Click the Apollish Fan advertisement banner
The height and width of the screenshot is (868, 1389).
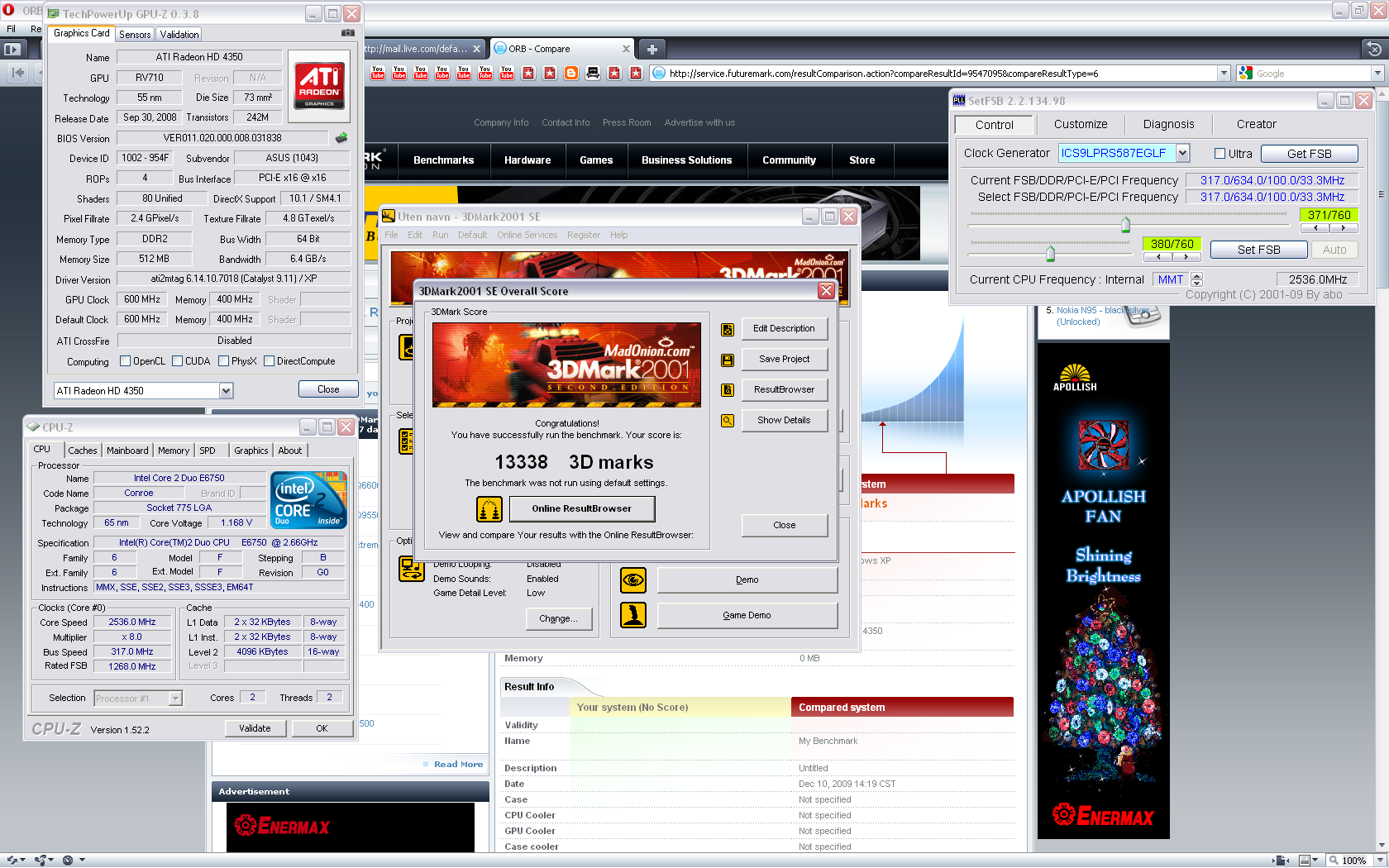click(x=1103, y=590)
